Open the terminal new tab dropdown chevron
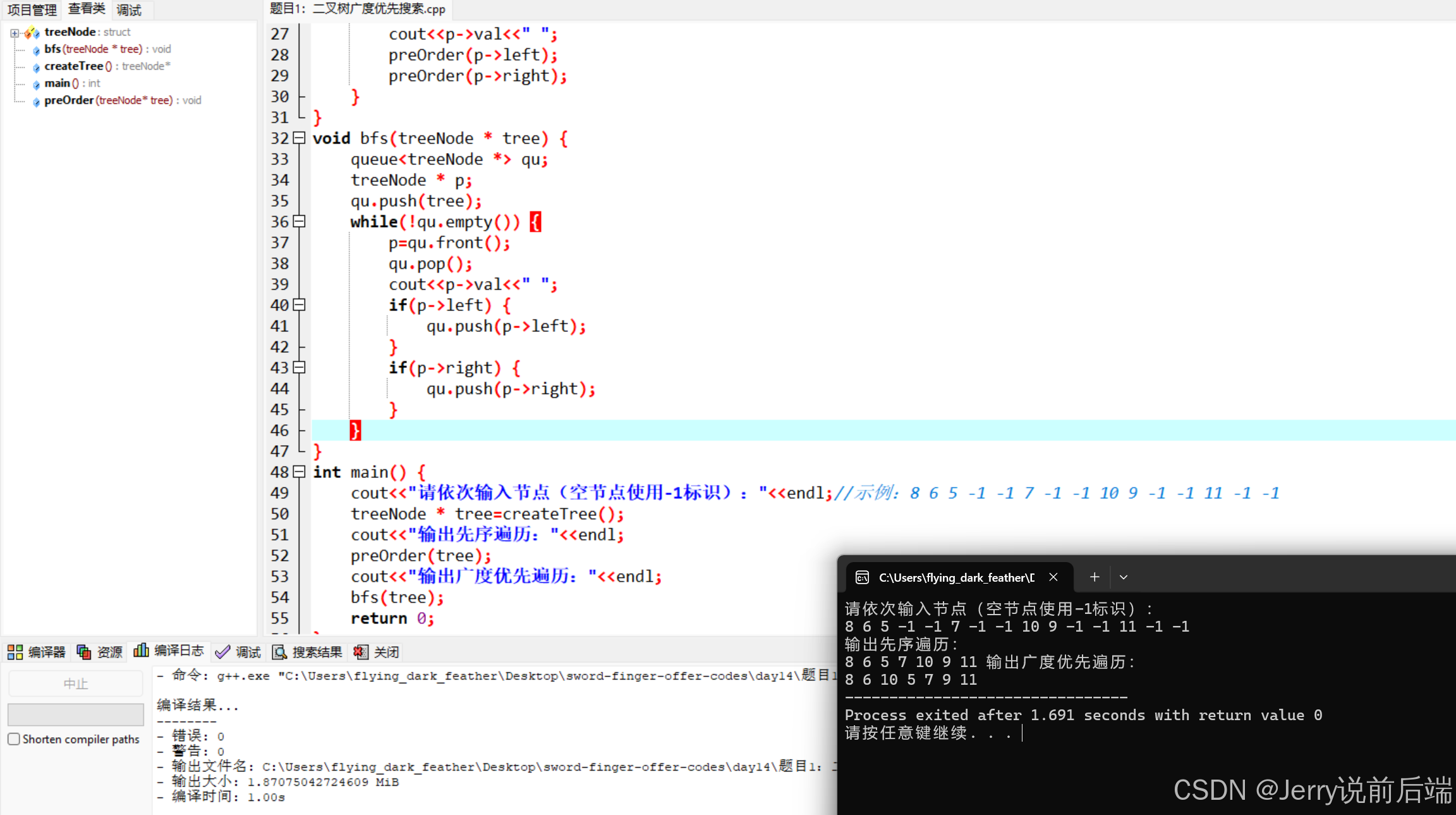 pos(1124,577)
